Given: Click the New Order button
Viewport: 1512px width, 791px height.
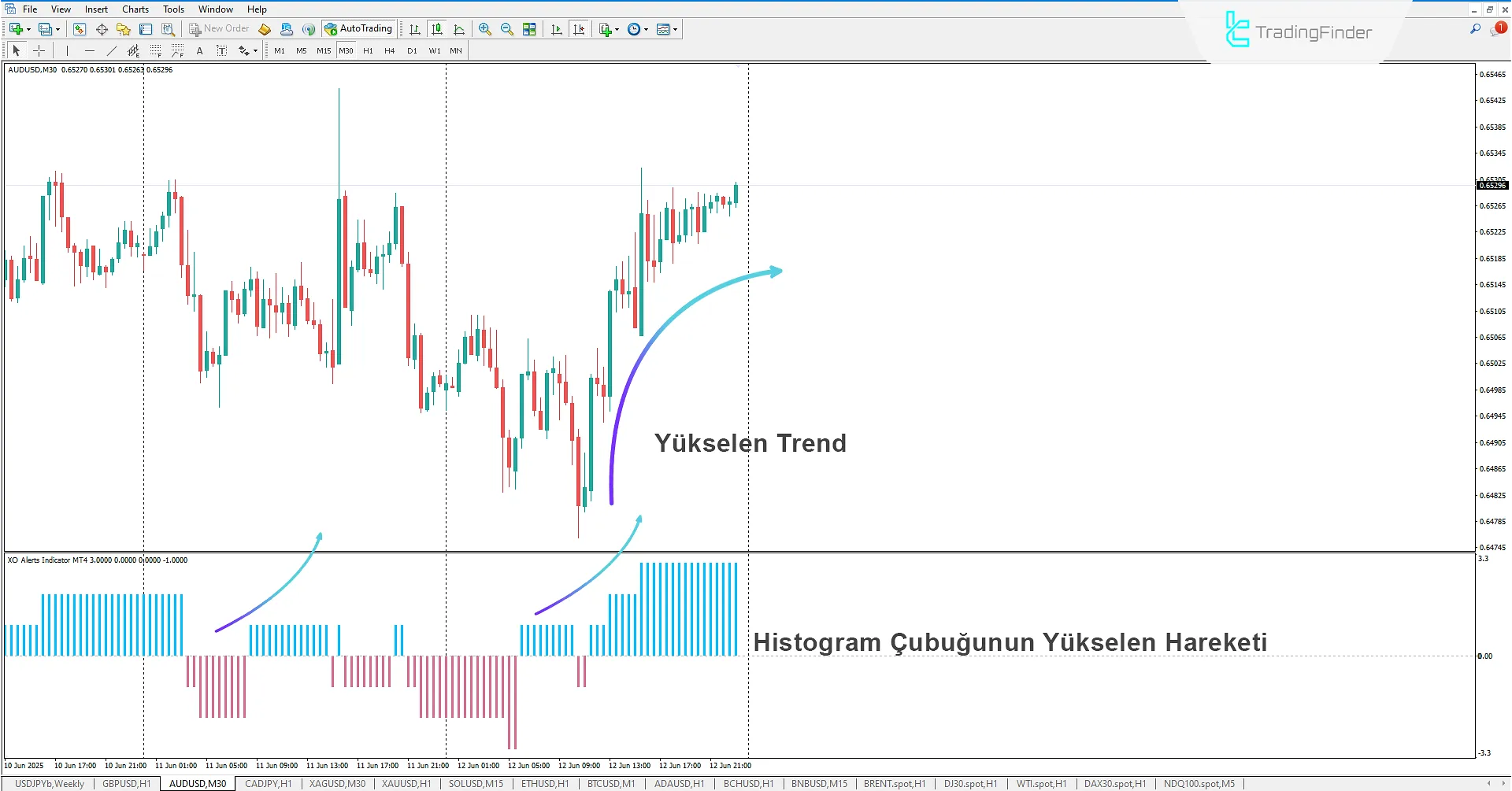Looking at the screenshot, I should pos(219,28).
